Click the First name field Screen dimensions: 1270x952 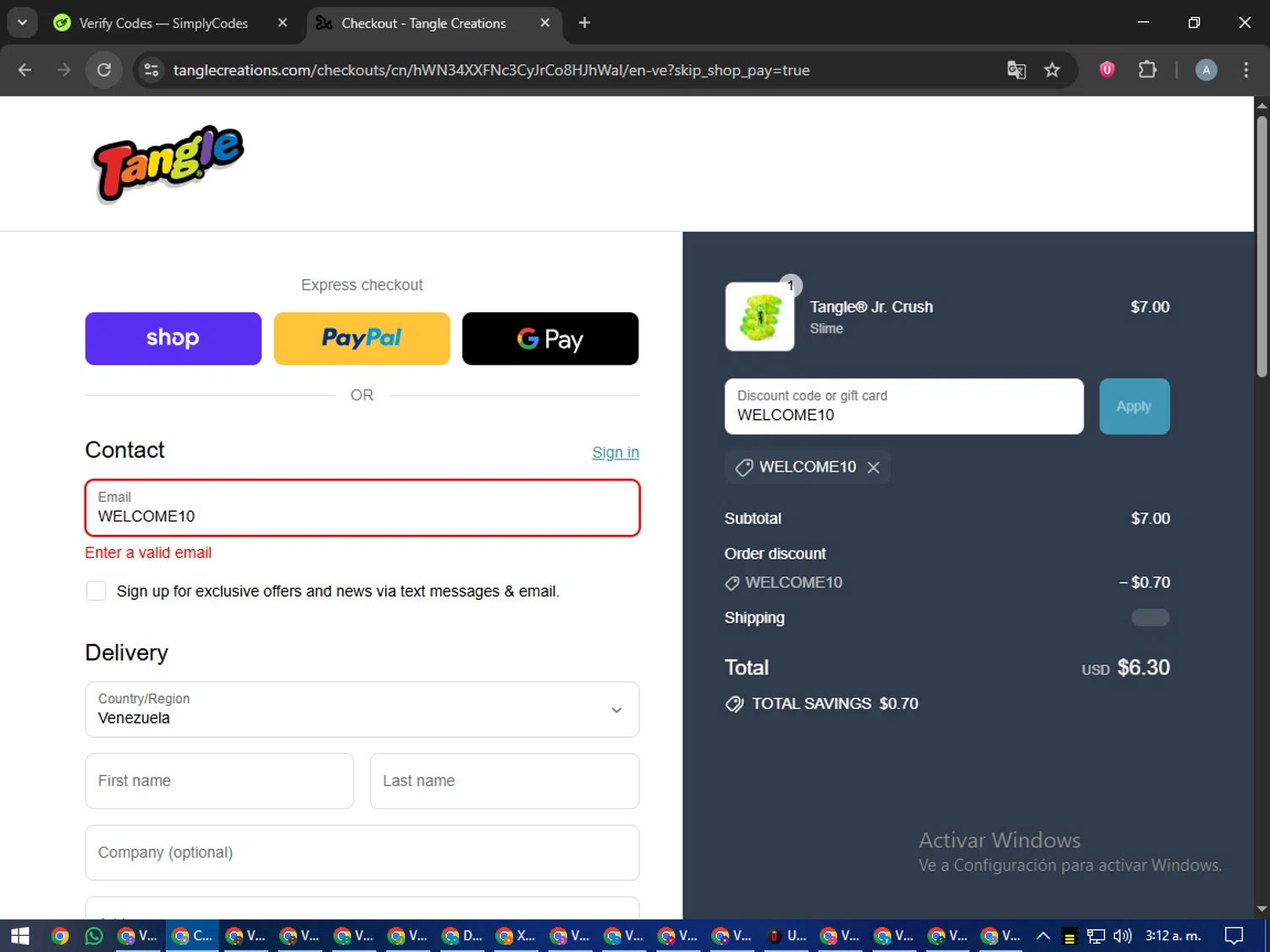(219, 781)
